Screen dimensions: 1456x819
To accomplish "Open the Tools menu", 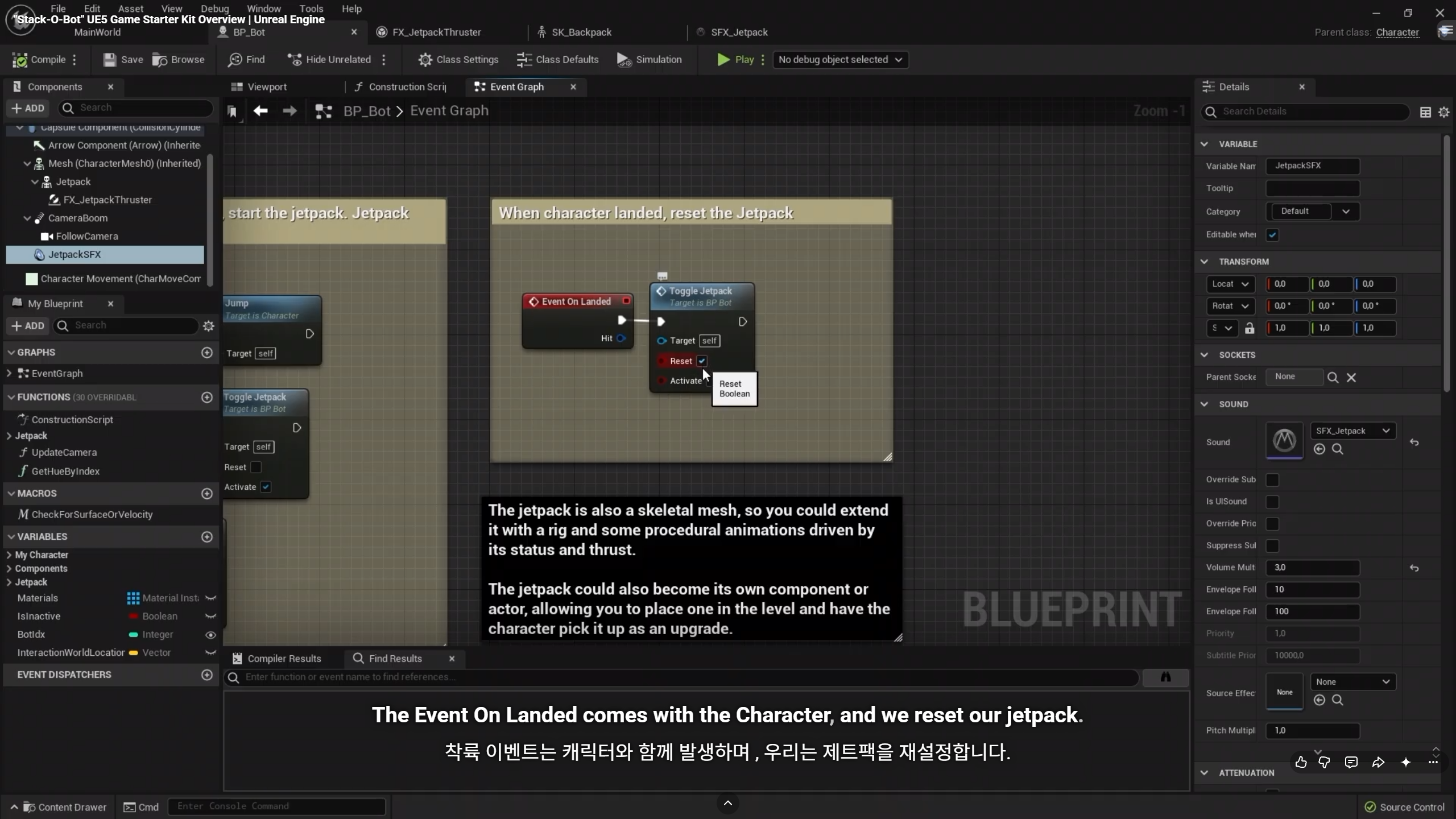I will click(x=311, y=9).
